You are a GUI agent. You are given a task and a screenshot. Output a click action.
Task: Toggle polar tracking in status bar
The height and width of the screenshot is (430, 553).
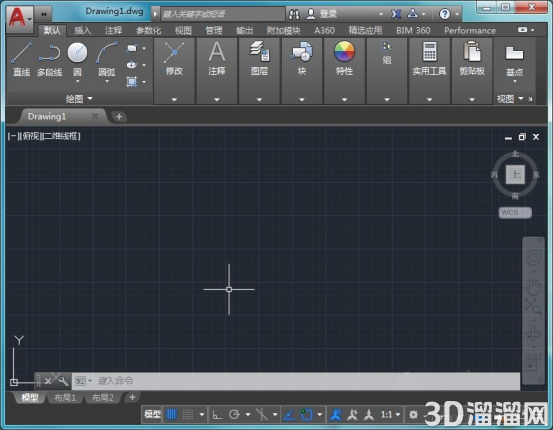(234, 414)
